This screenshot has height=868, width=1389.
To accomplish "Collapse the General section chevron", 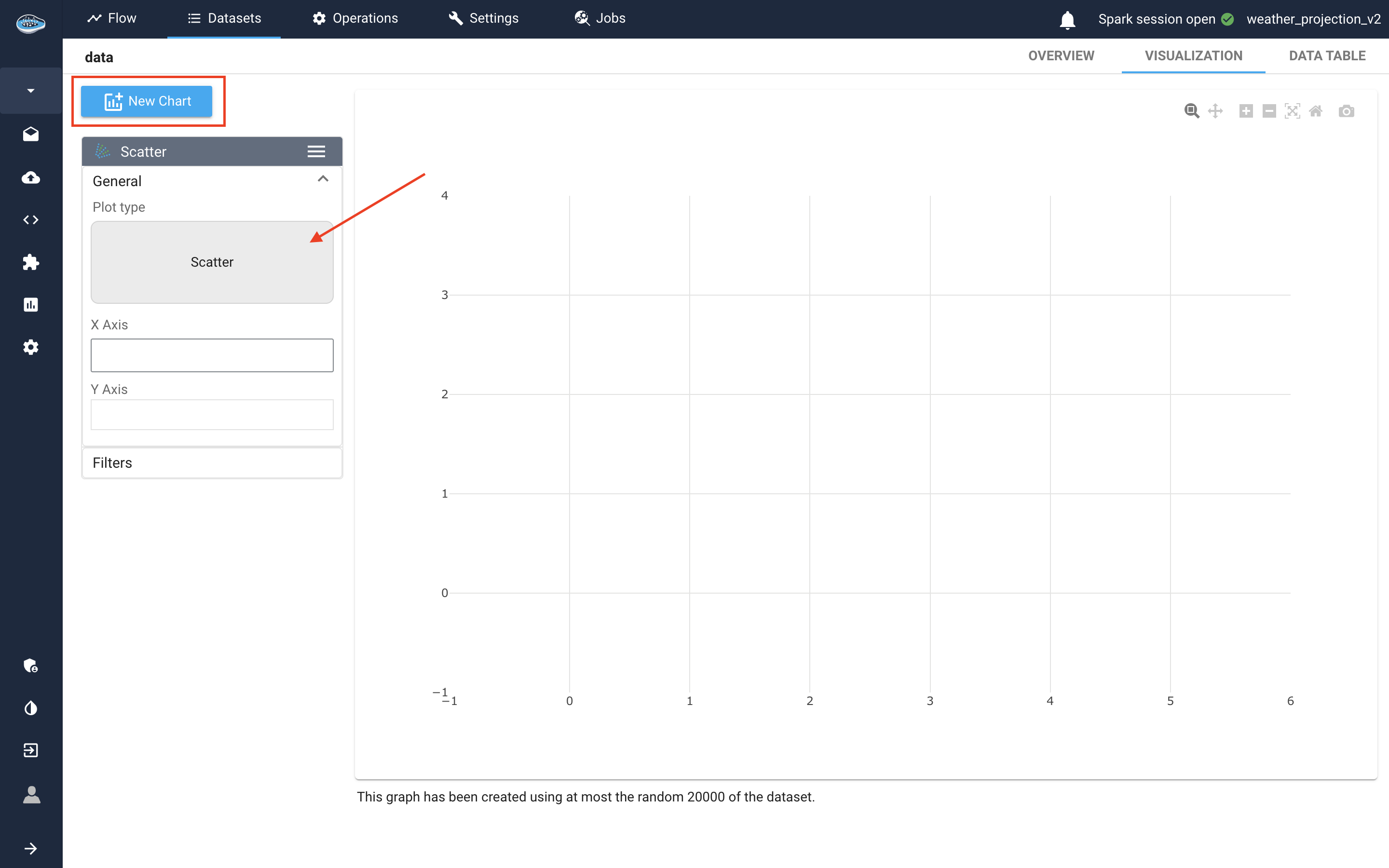I will 323,179.
